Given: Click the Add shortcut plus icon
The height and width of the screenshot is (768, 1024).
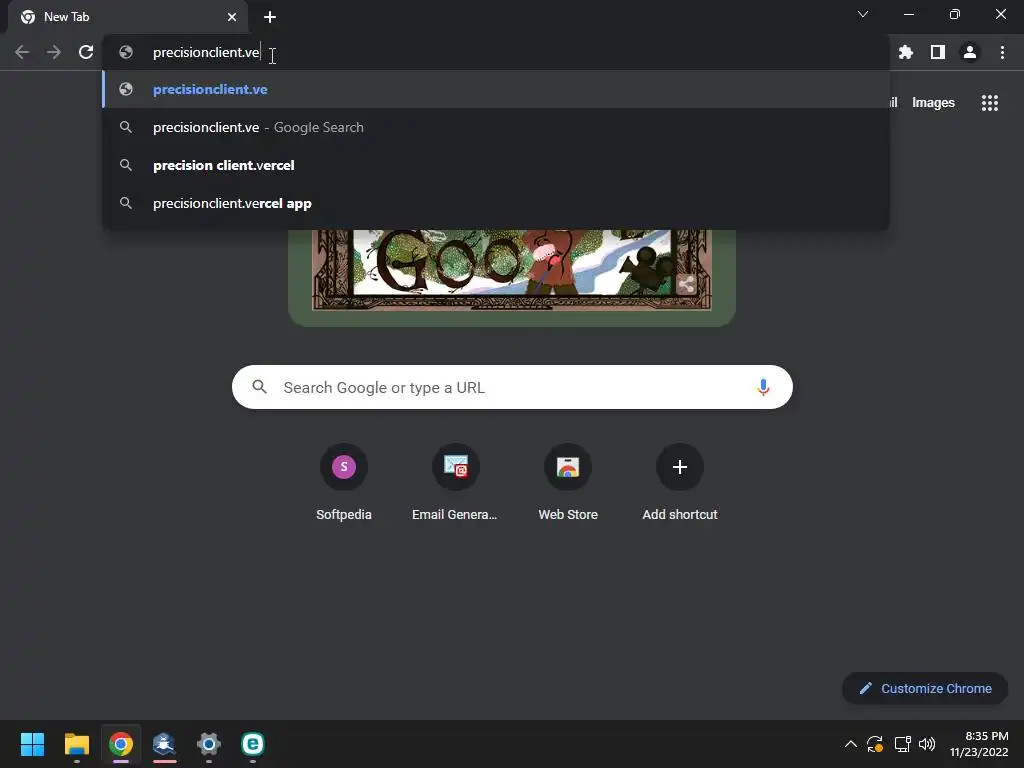Looking at the screenshot, I should pyautogui.click(x=680, y=467).
